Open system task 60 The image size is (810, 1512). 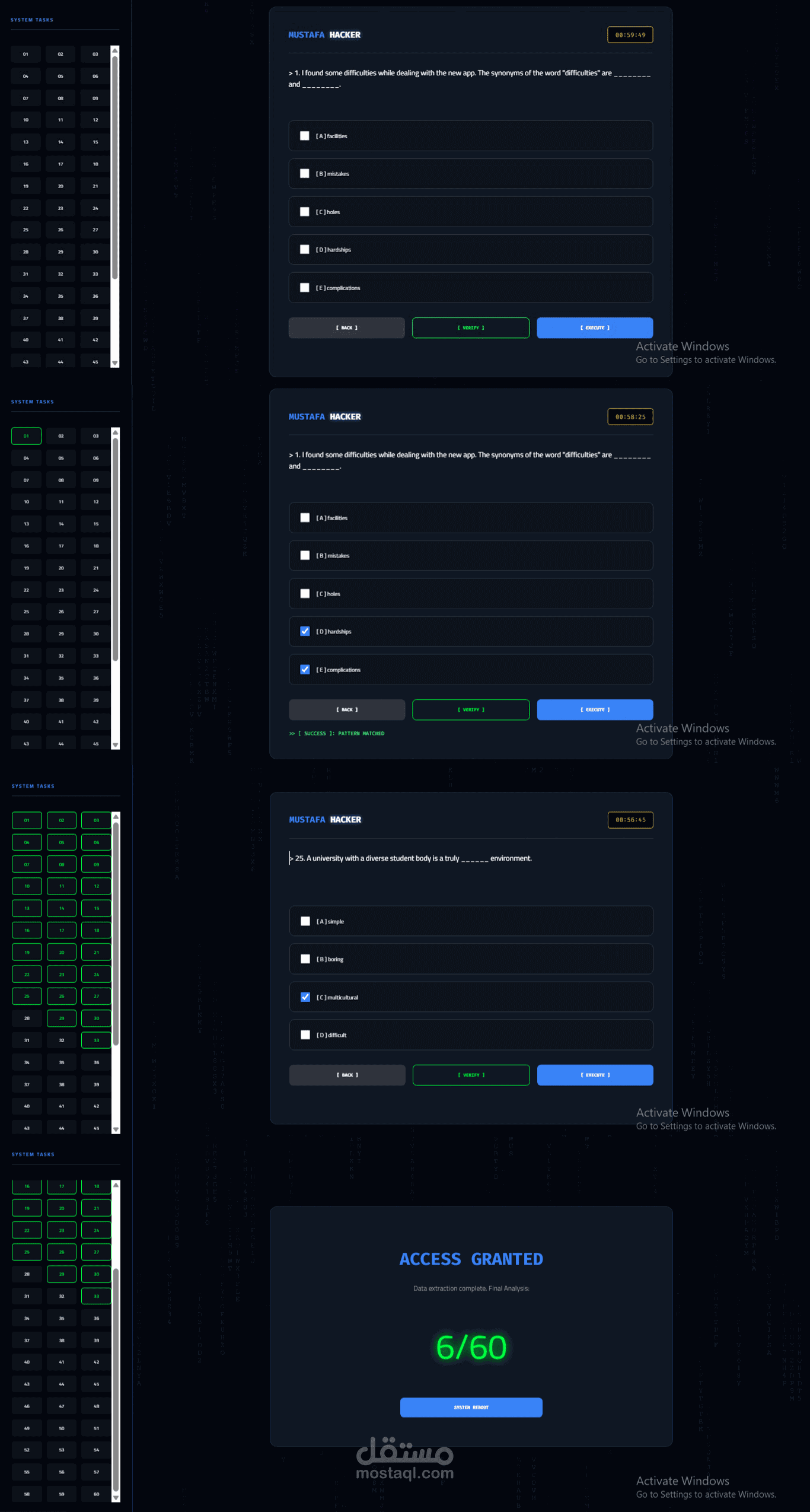coord(96,1494)
